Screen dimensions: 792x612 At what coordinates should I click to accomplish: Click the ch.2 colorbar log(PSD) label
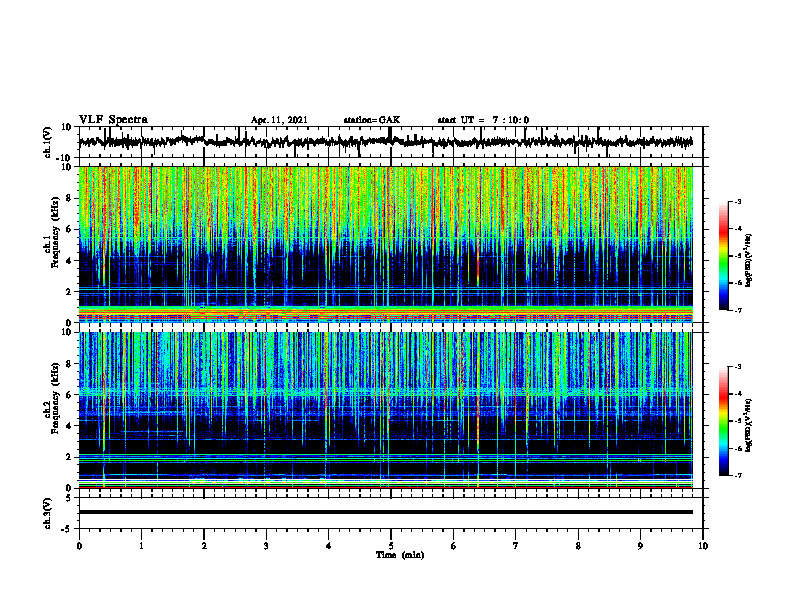(x=749, y=425)
